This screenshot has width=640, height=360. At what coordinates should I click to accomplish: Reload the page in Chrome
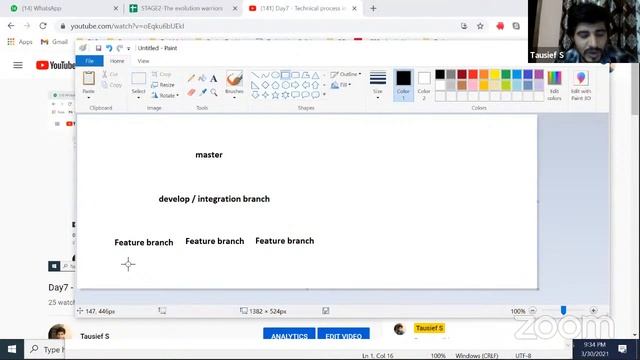(43, 26)
